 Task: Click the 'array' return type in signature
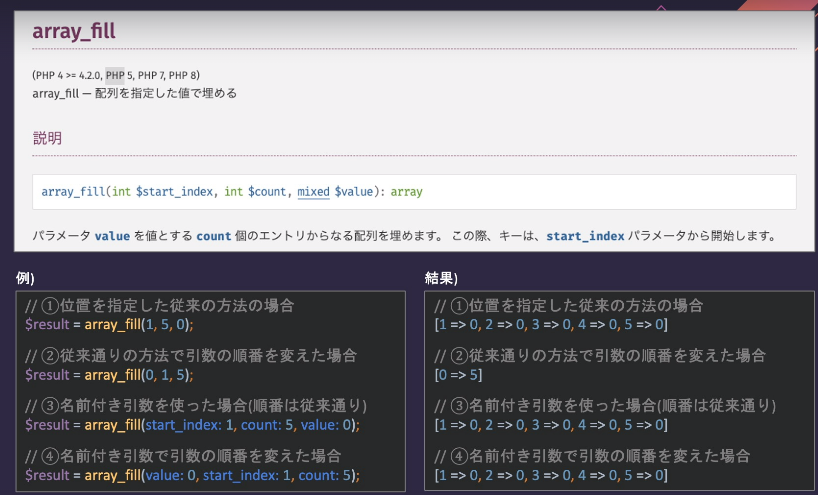(x=406, y=192)
